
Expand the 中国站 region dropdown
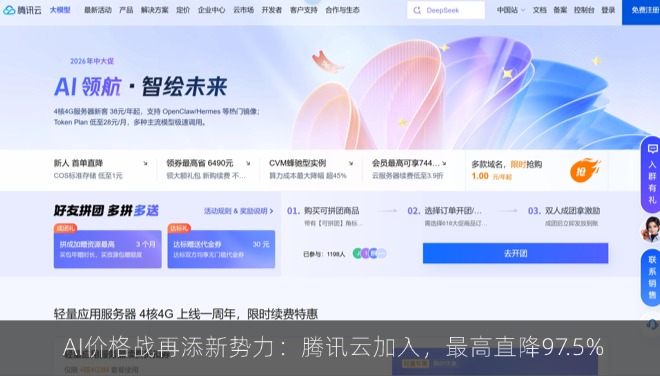click(x=511, y=10)
